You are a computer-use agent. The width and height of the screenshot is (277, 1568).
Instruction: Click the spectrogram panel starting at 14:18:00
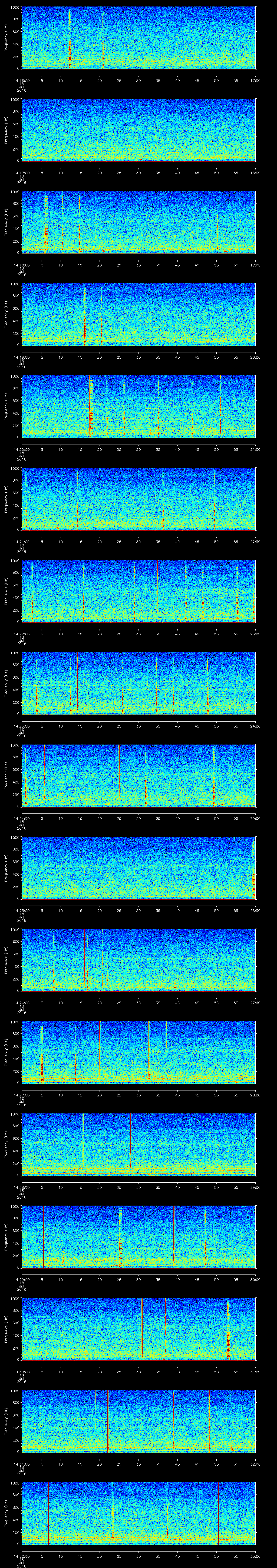[138, 222]
